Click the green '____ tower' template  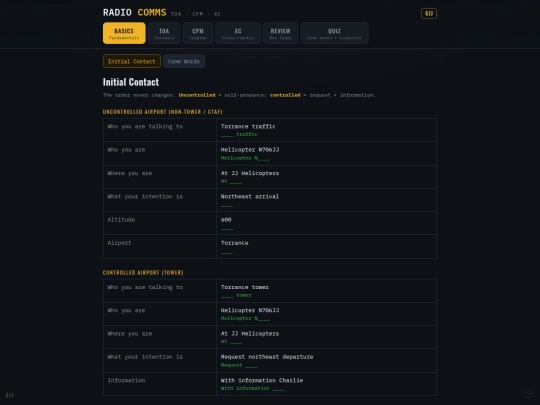coord(236,295)
